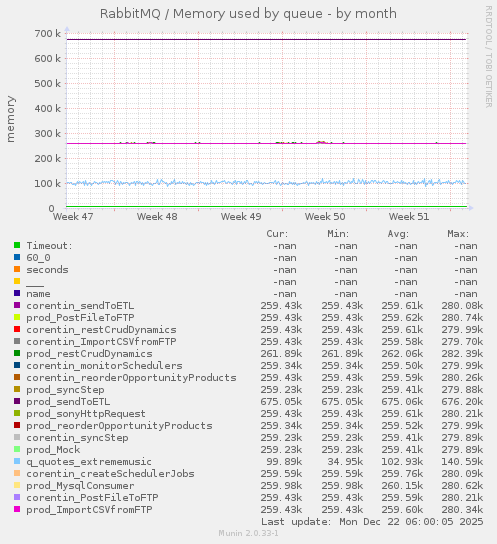Screen dimensions: 497x544
Task: Click prod_sendToETL max value 676.20k
Action: click(462, 401)
